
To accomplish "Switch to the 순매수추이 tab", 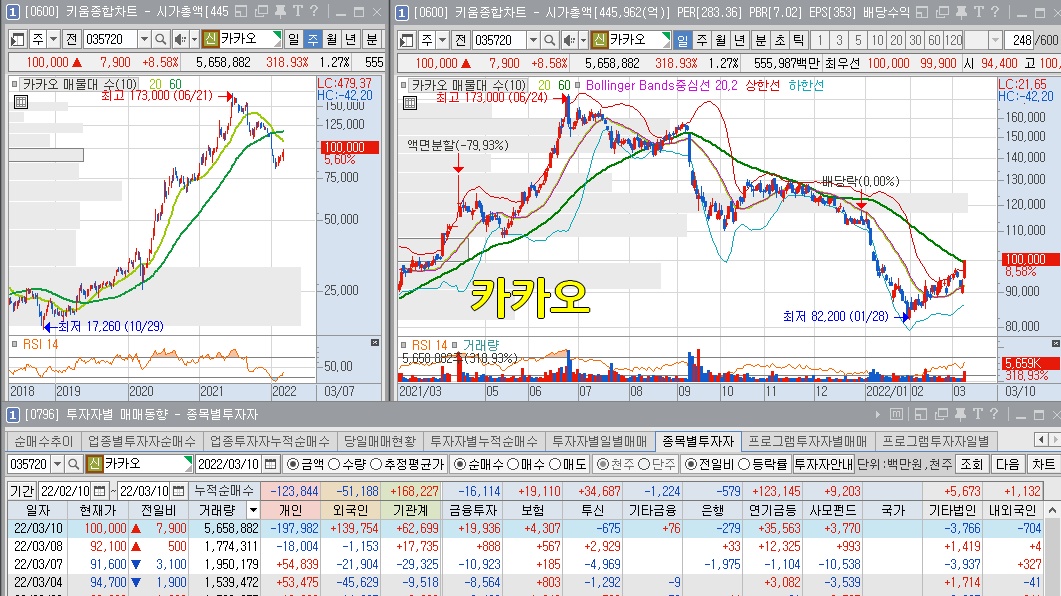I will (43, 441).
